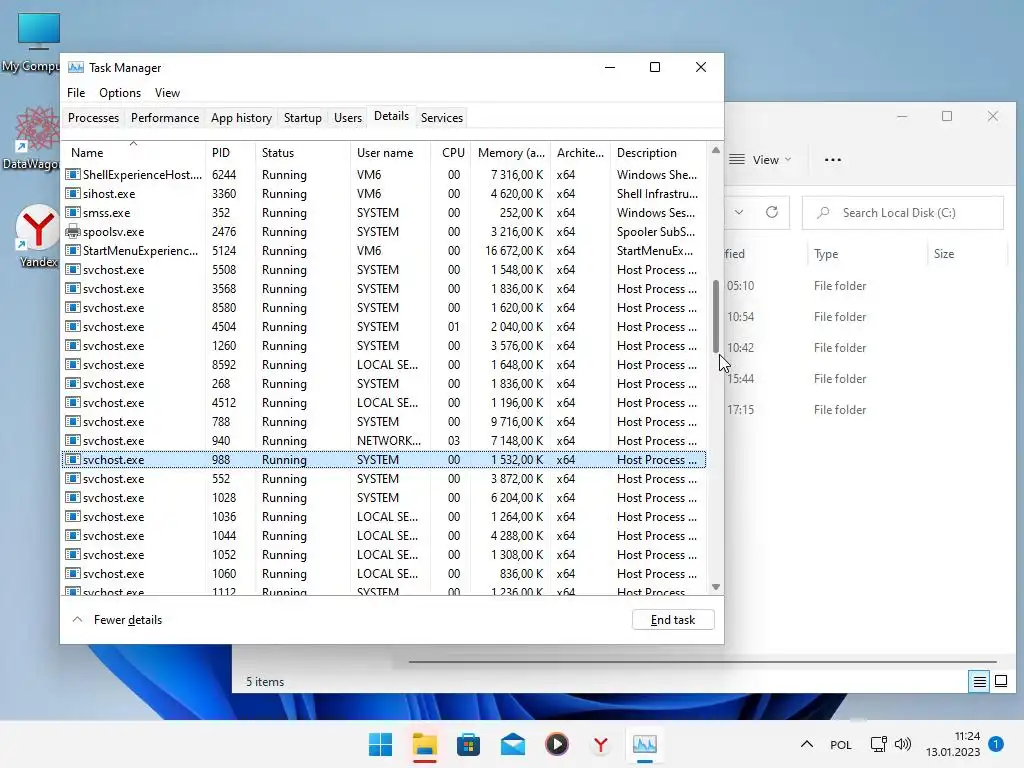Image resolution: width=1024 pixels, height=768 pixels.
Task: Switch to the Services tab
Action: click(x=441, y=118)
